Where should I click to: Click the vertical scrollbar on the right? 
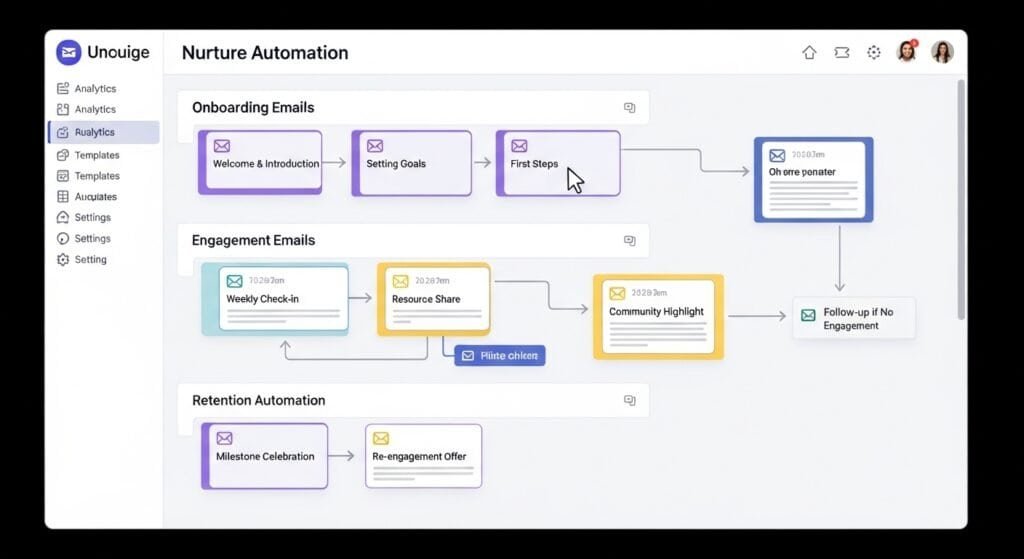[x=961, y=199]
